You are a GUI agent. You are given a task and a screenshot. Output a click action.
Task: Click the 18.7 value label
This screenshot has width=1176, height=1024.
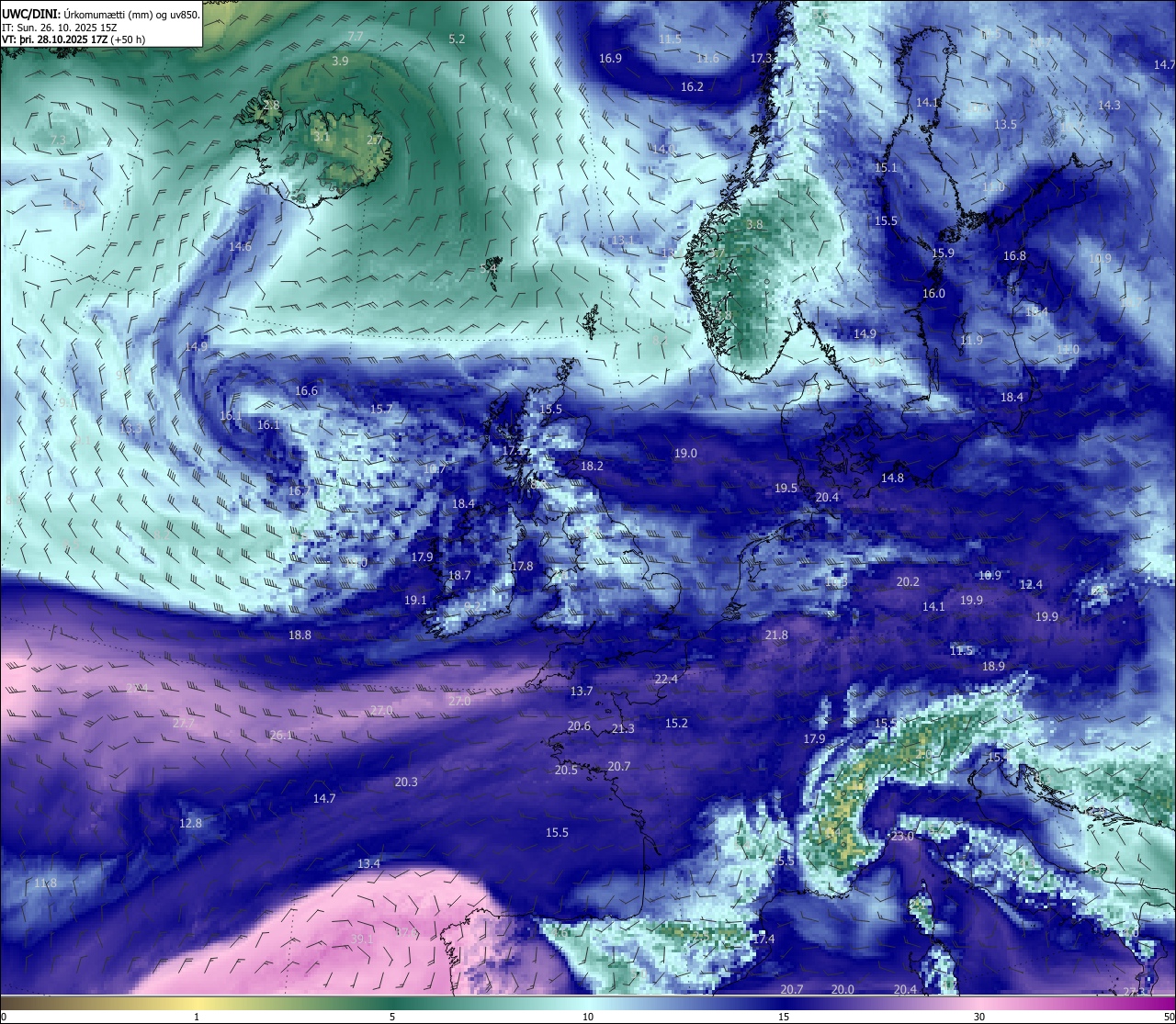[x=459, y=575]
